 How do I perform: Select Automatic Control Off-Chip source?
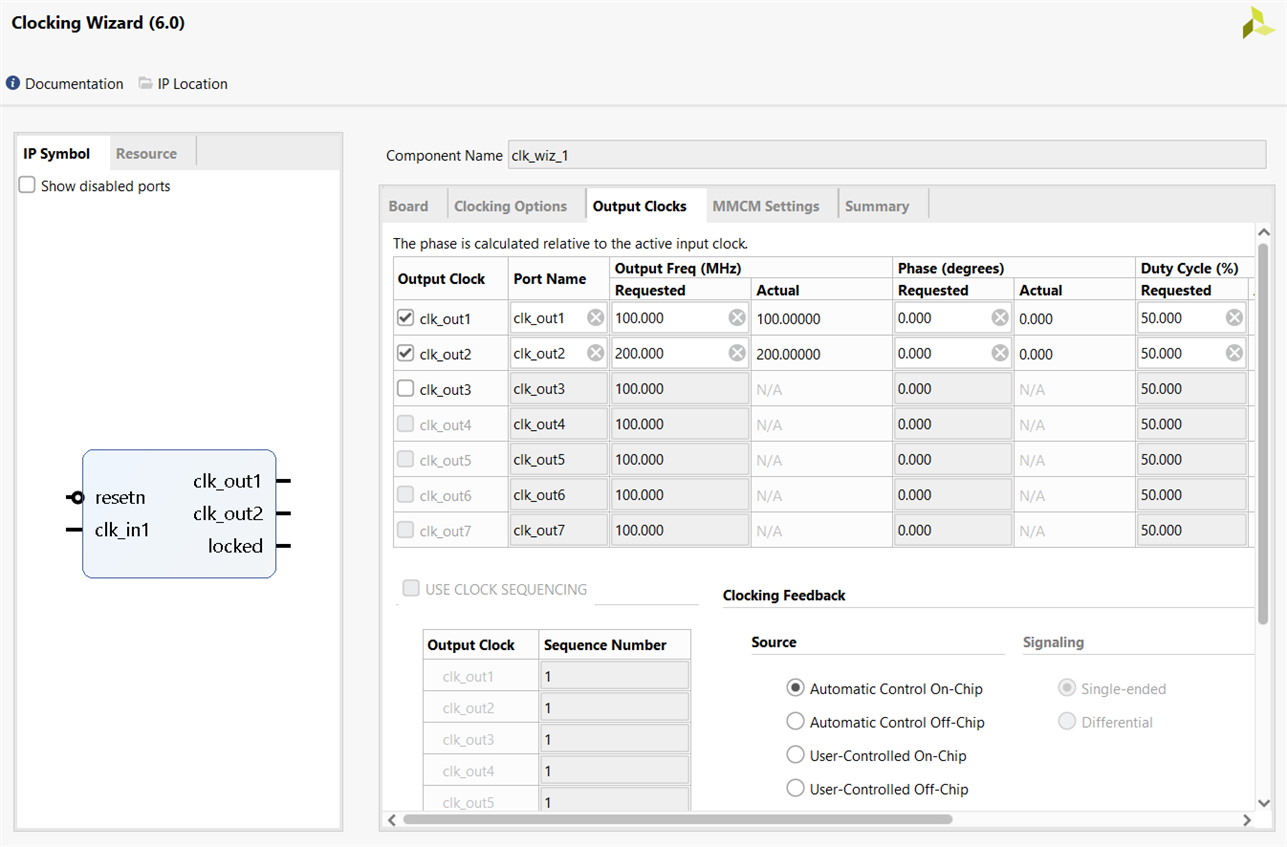[796, 721]
